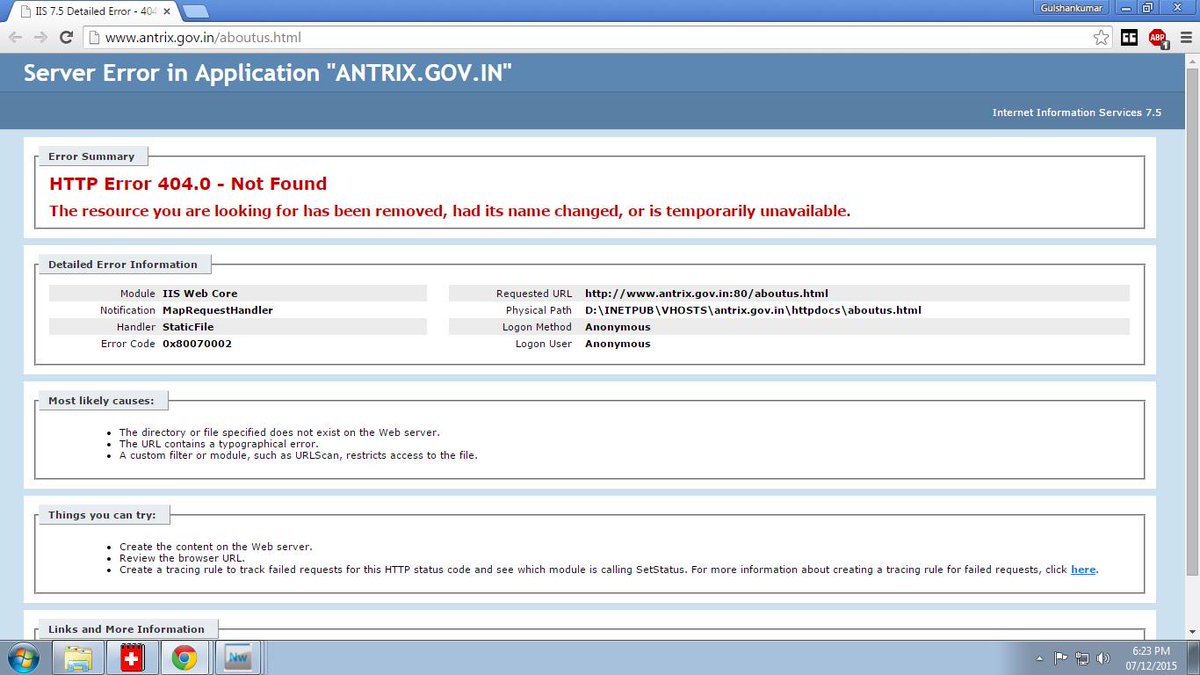Open the Windows Start menu

click(24, 658)
